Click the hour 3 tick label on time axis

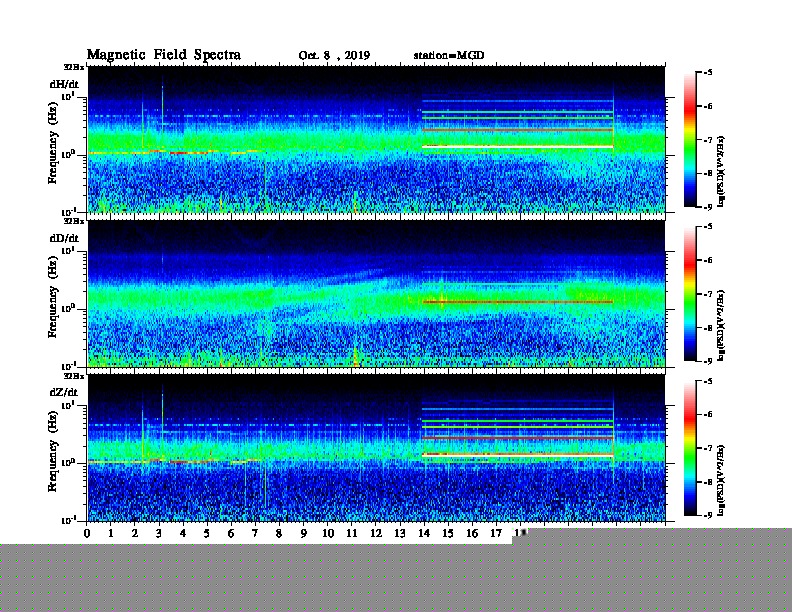(x=159, y=533)
